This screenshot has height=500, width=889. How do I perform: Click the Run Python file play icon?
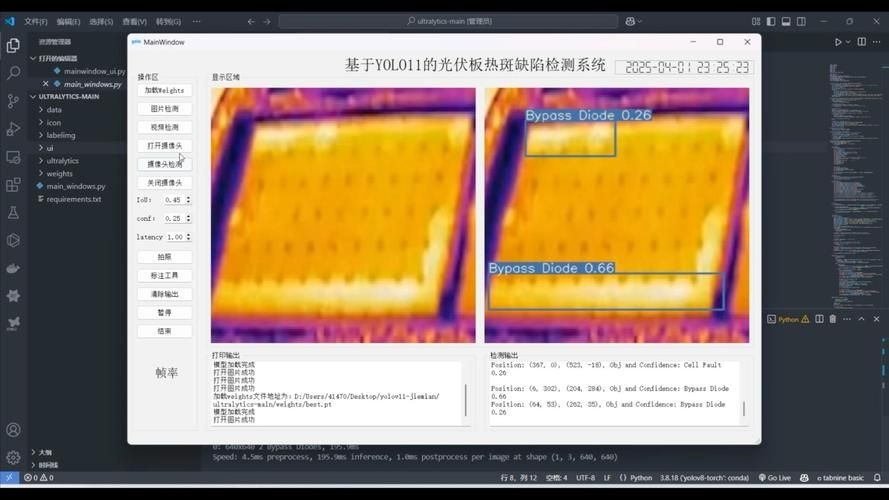[x=838, y=41]
